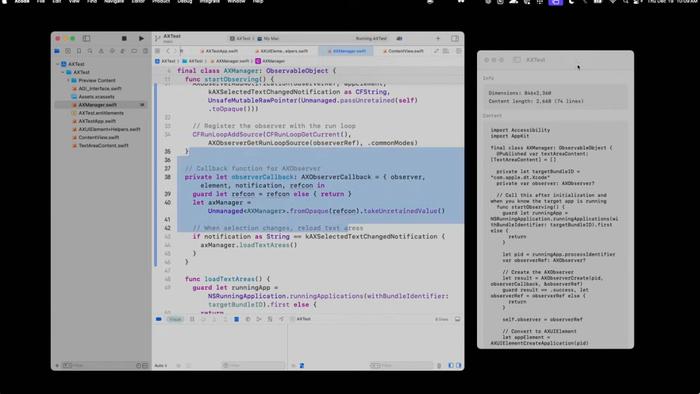Open the Report navigator icon
Screen dimensions: 700x394
145,51
